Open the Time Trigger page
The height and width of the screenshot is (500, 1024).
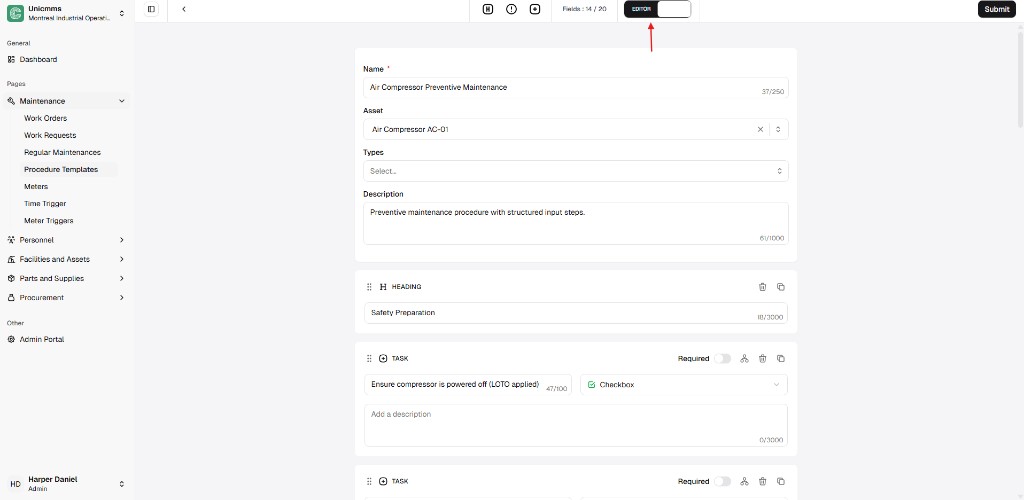point(45,204)
